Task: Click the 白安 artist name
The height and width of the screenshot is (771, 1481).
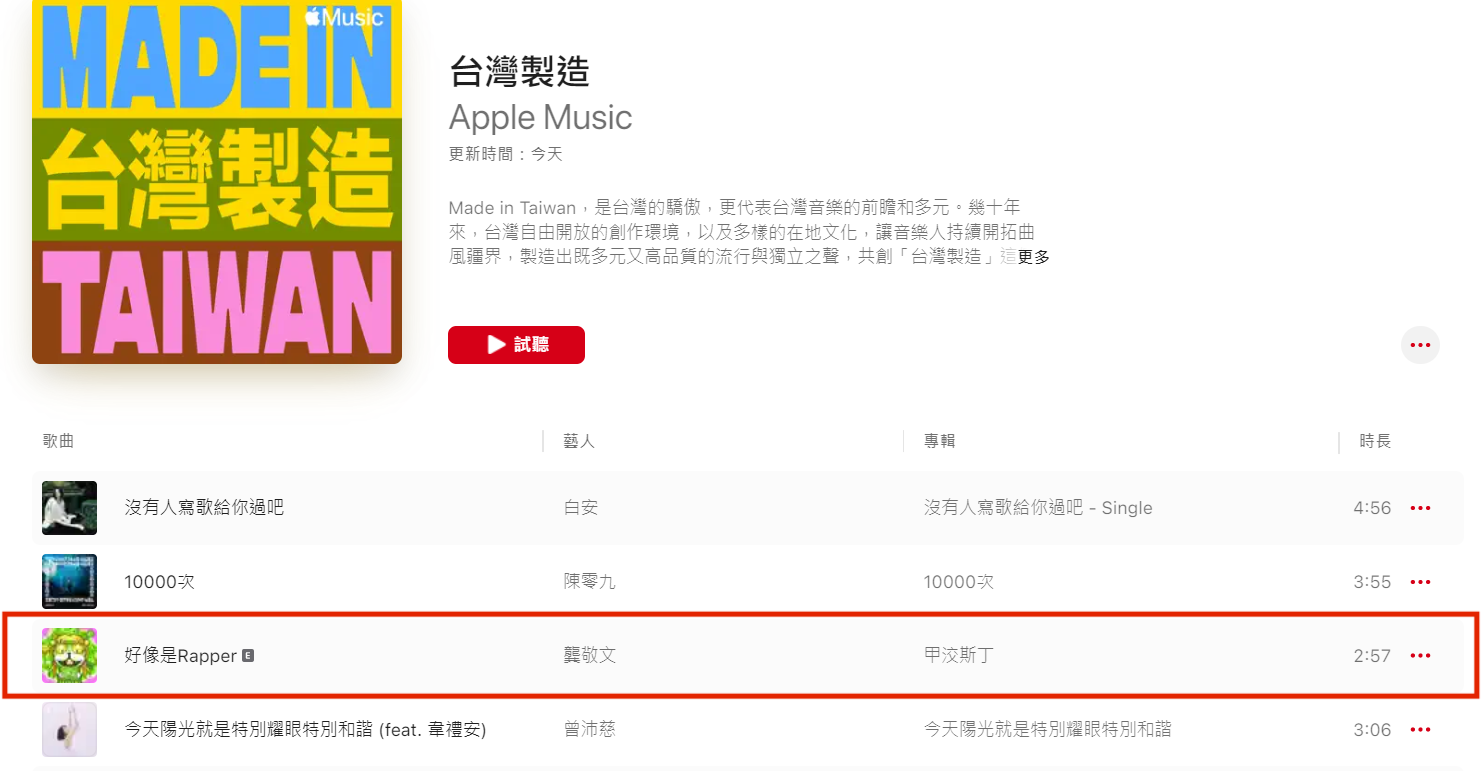Action: (x=581, y=508)
